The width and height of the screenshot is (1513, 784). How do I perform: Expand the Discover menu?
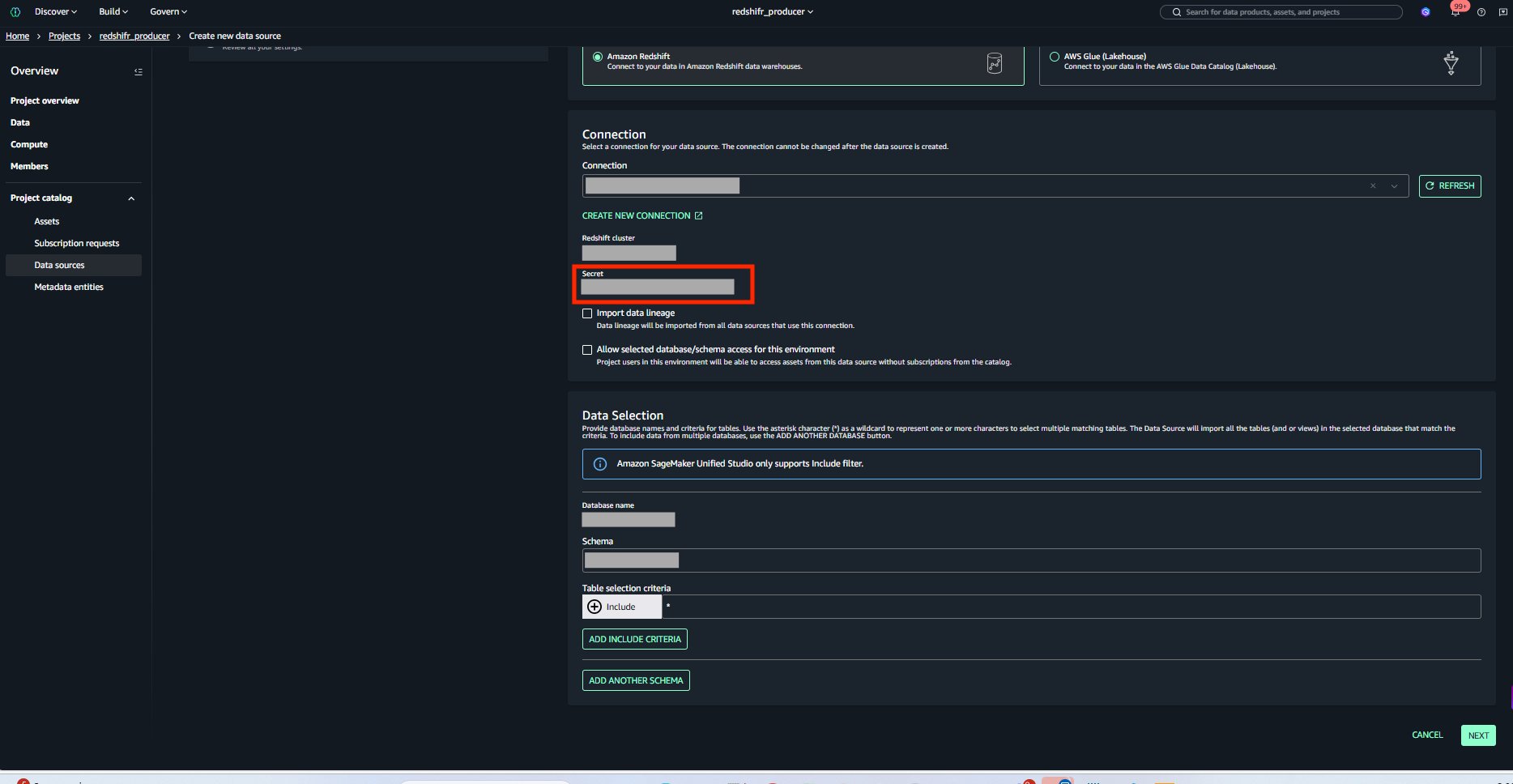pyautogui.click(x=56, y=12)
